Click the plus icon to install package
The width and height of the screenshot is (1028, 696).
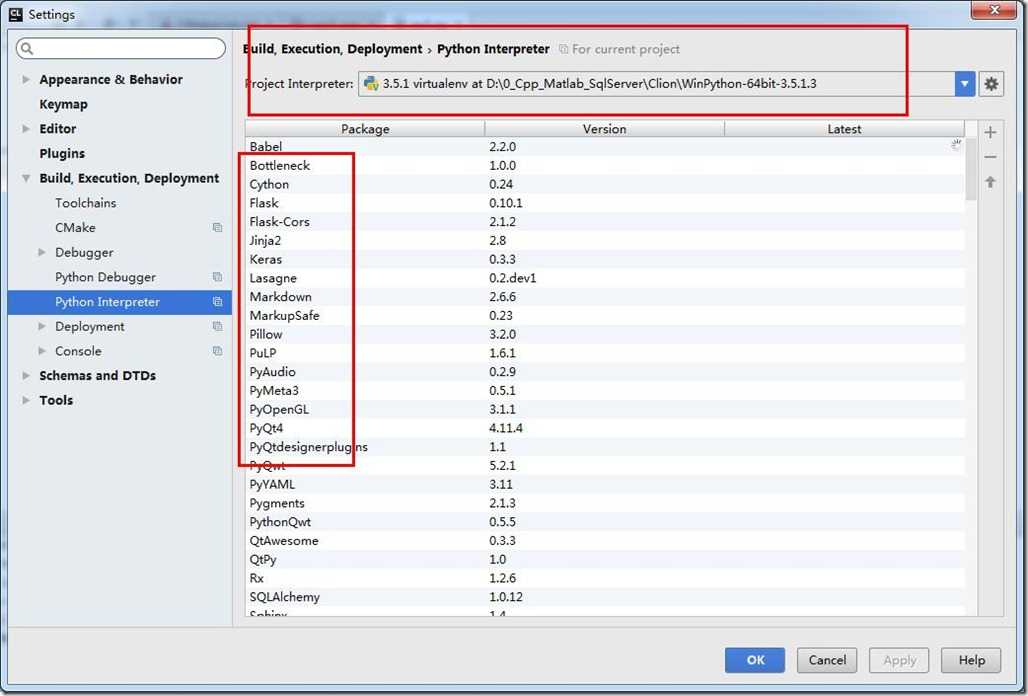990,132
